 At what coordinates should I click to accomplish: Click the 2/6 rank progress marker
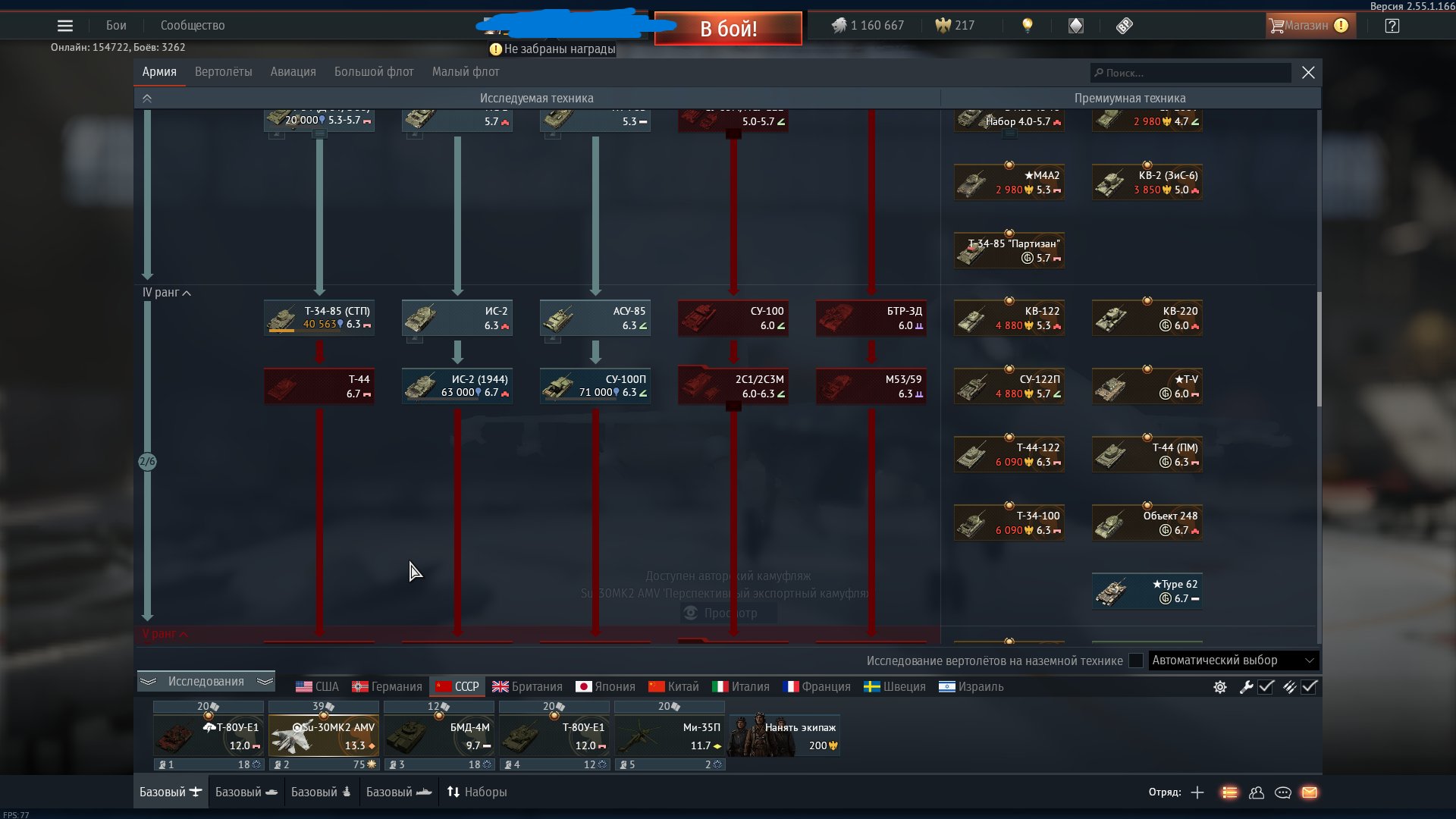(147, 462)
